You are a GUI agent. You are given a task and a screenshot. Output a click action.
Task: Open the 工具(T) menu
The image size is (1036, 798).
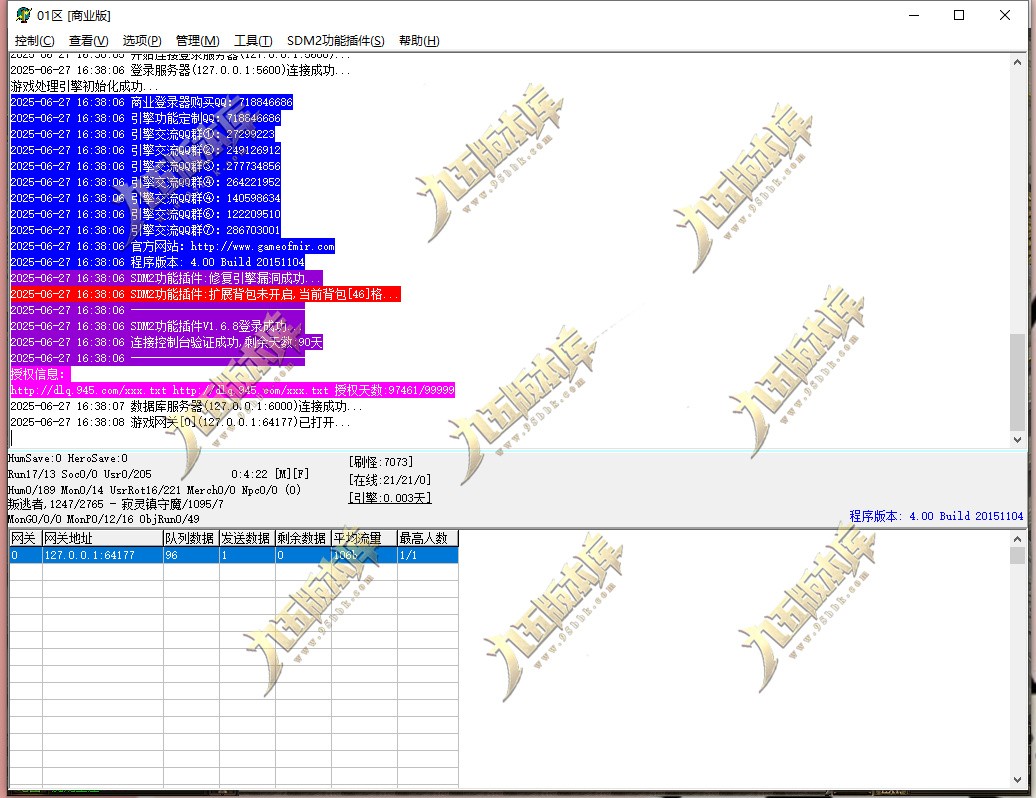click(253, 41)
